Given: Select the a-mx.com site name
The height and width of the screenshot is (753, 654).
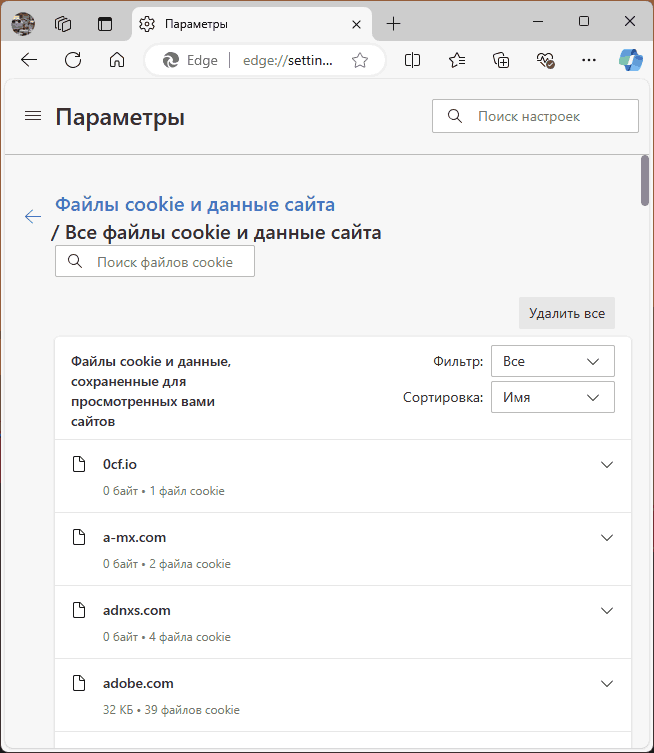Looking at the screenshot, I should (134, 537).
